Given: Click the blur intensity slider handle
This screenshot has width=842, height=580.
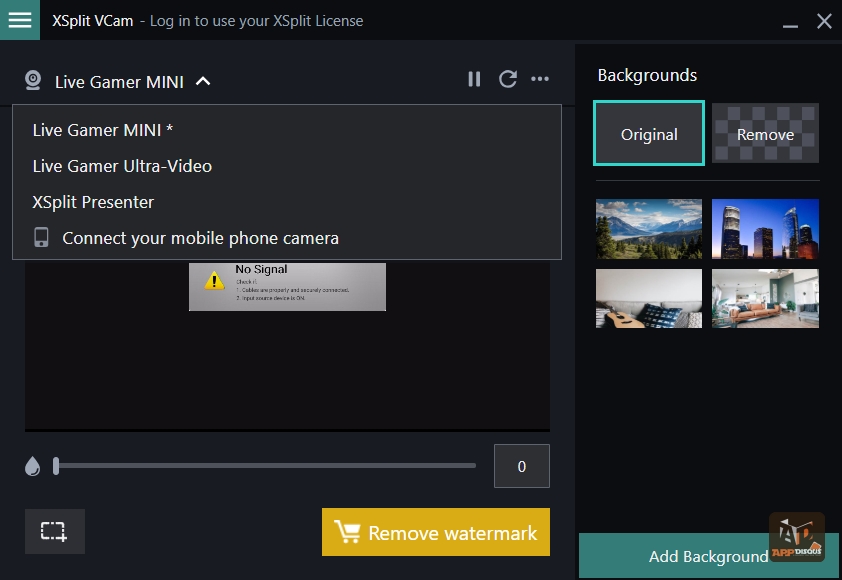Looking at the screenshot, I should 56,465.
